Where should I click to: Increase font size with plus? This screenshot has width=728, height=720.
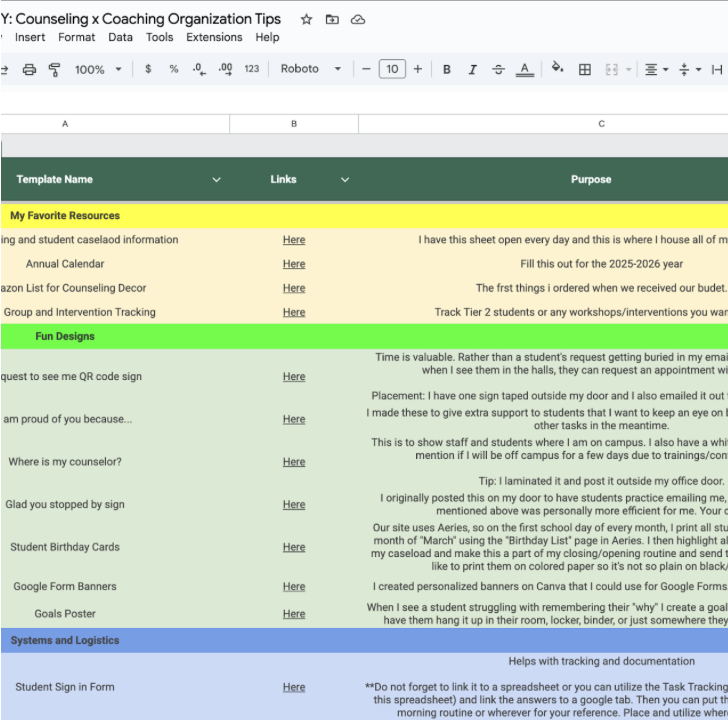pyautogui.click(x=418, y=69)
